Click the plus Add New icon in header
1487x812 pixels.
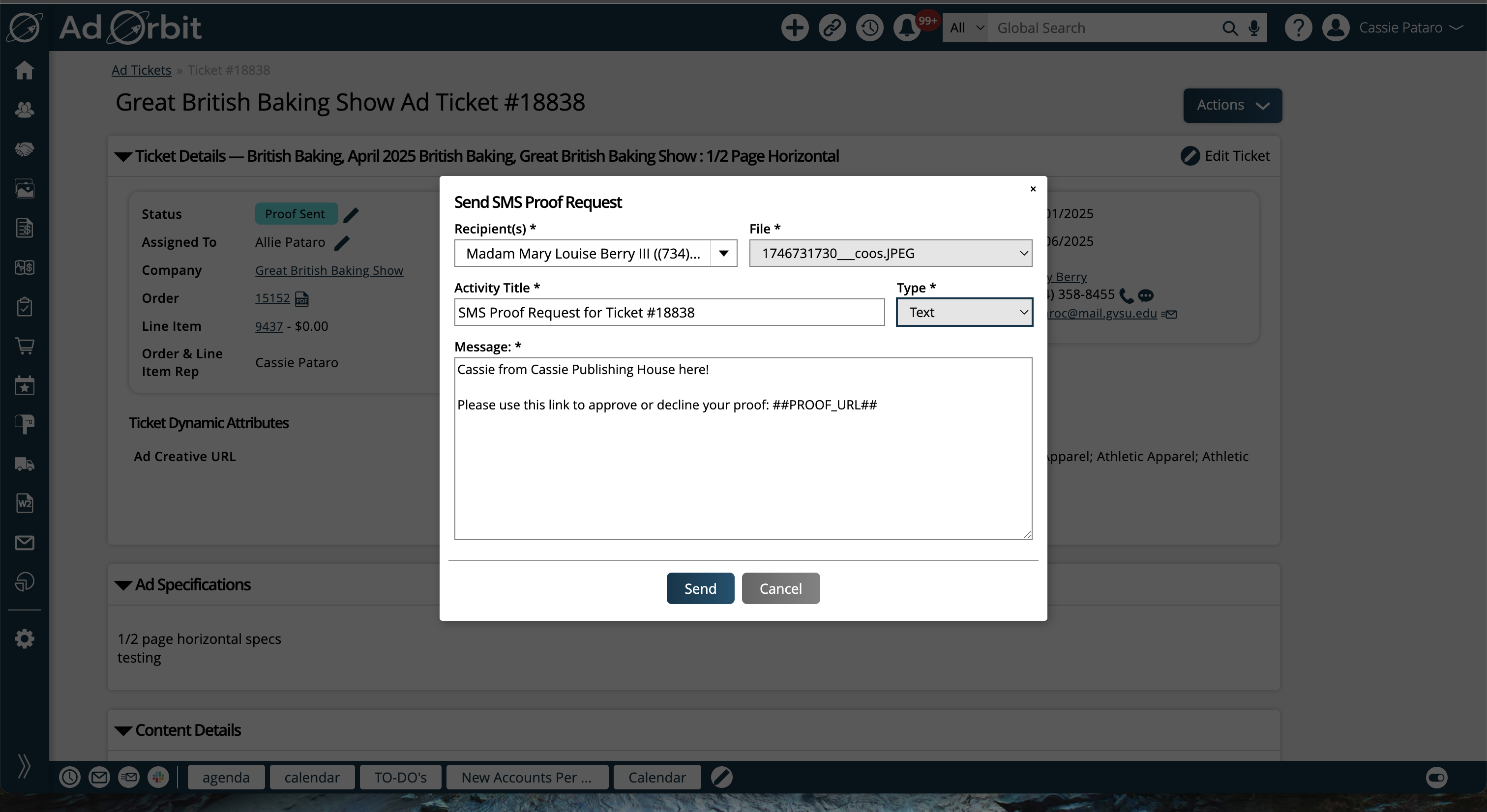(x=794, y=27)
